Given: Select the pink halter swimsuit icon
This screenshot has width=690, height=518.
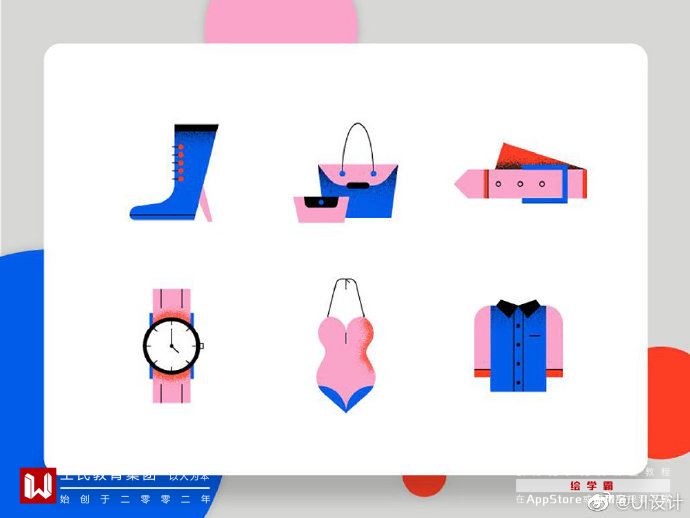Looking at the screenshot, I should (346, 345).
